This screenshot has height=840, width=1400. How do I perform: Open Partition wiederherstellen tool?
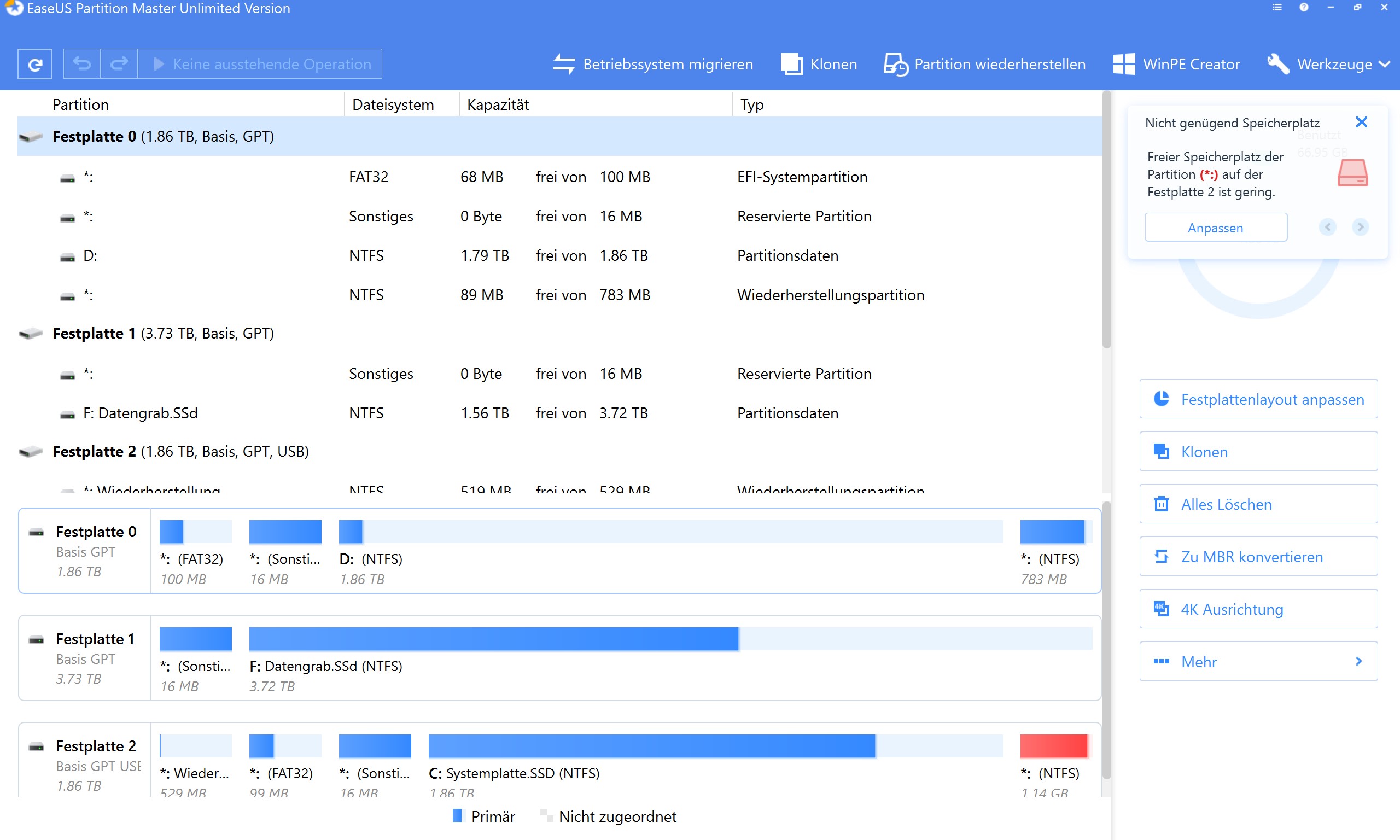(x=984, y=64)
